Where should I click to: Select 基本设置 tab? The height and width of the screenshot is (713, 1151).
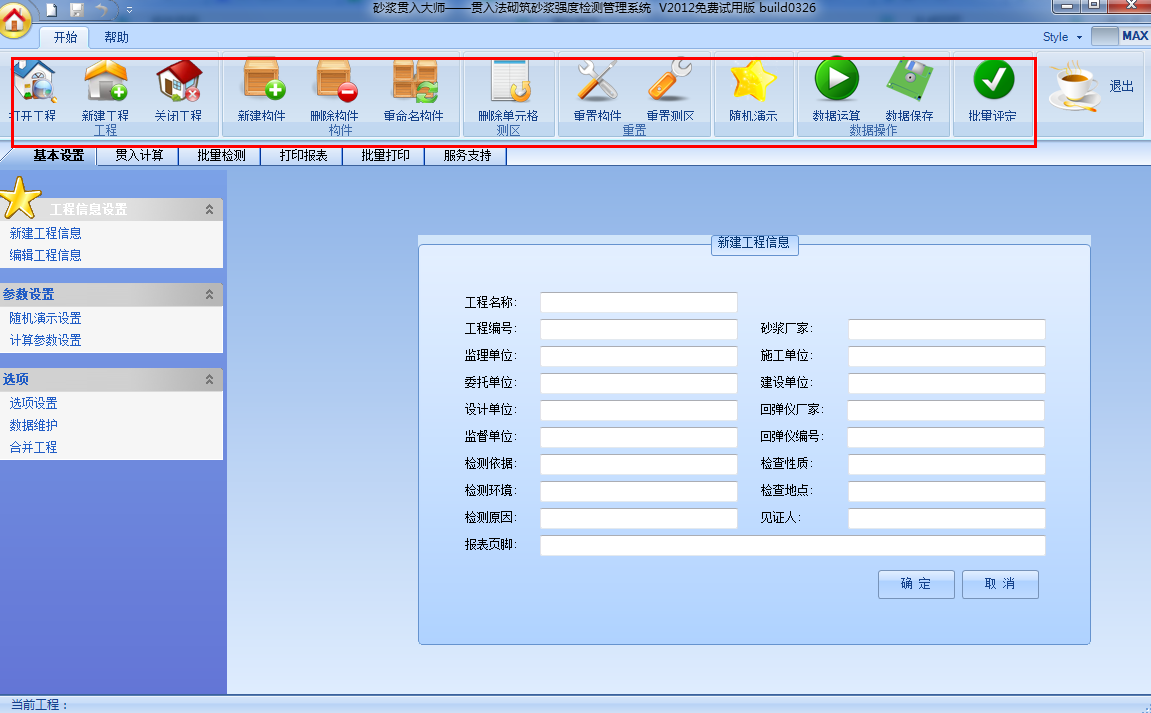[59, 156]
